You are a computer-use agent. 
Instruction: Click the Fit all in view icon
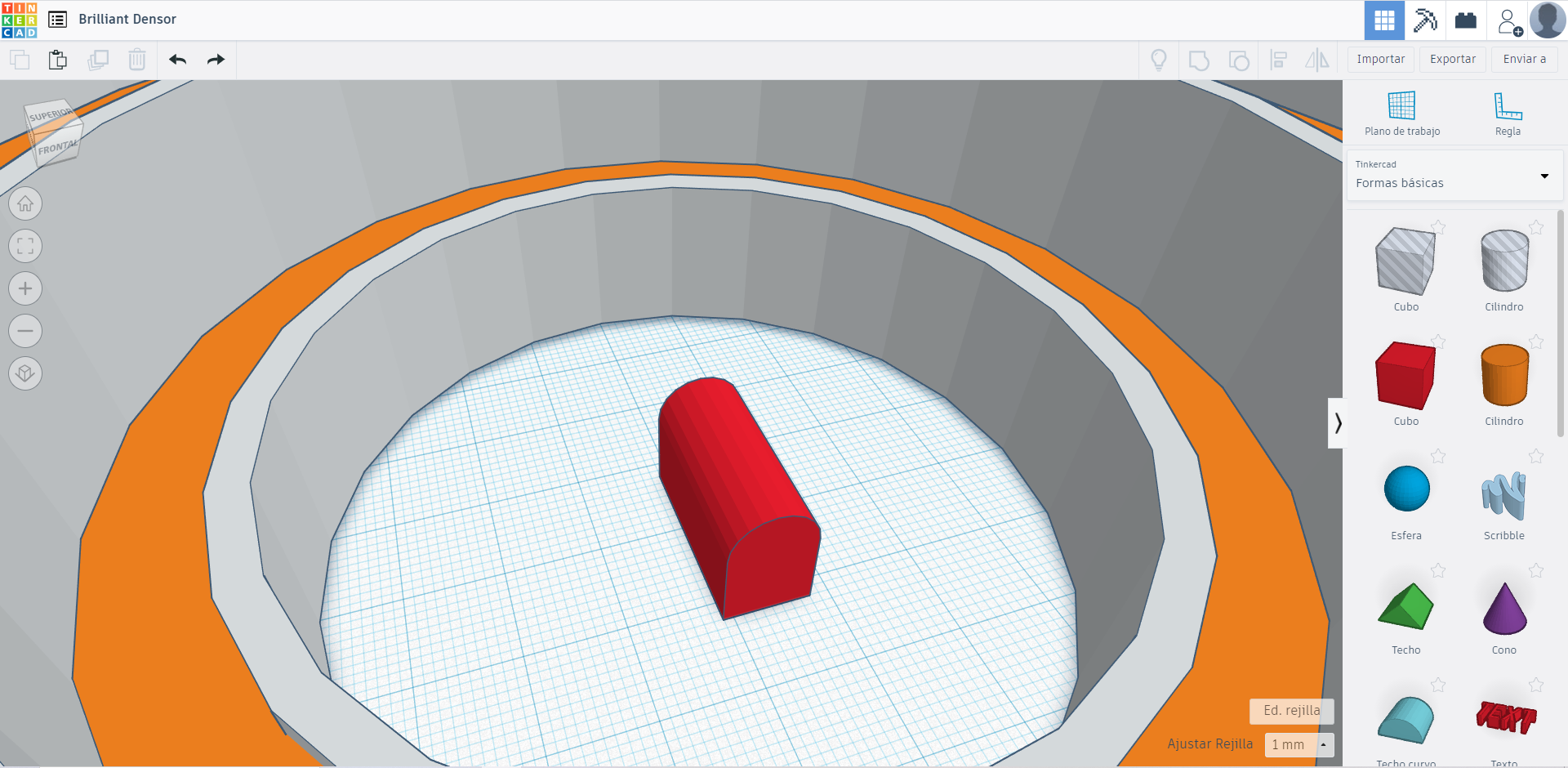tap(25, 246)
